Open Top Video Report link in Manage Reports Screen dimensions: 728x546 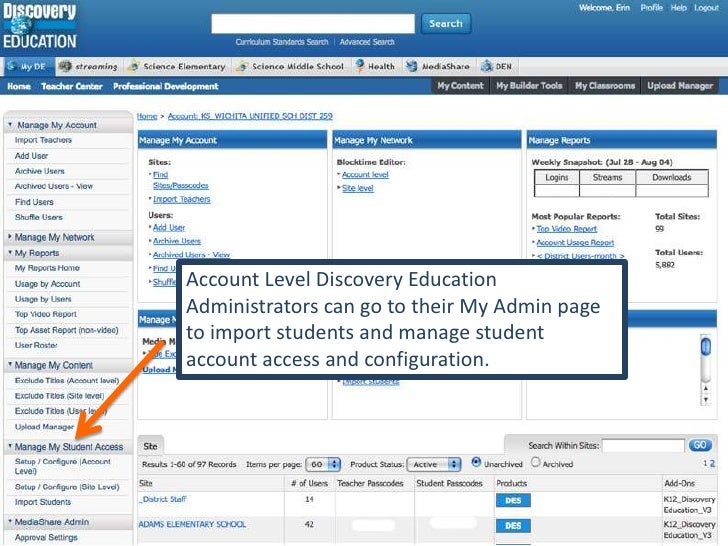[566, 229]
